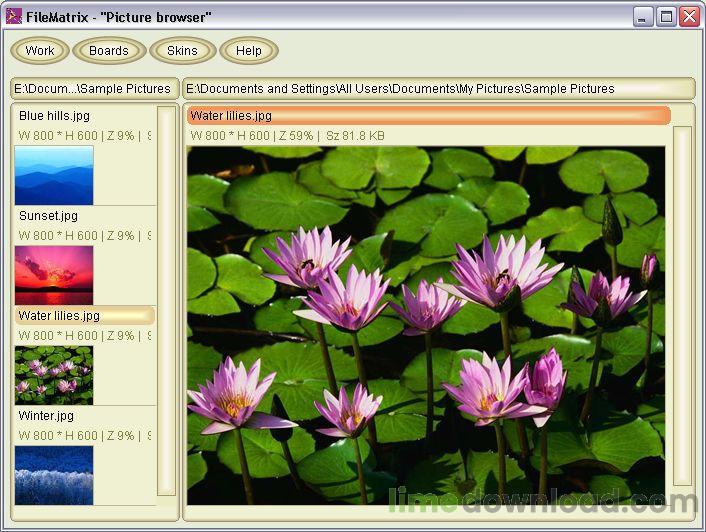Click the Water lilies thumbnail in list
706x532 pixels.
coord(54,375)
